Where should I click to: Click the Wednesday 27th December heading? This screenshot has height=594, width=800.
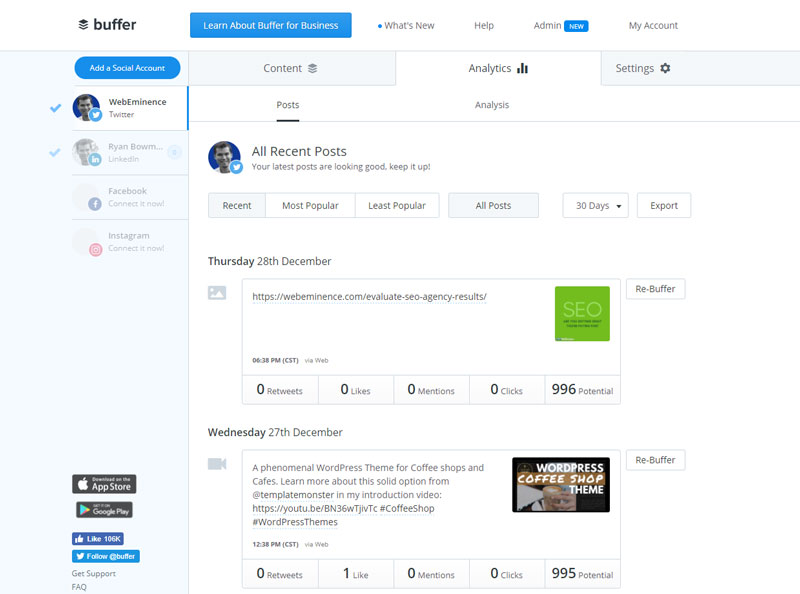coord(275,432)
